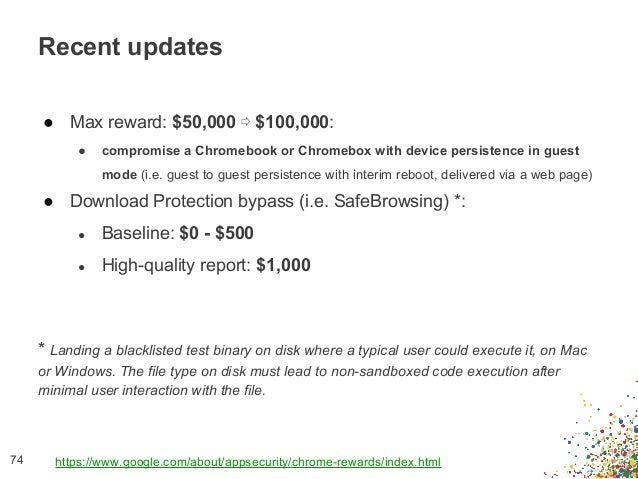Click the "Download Protection bypass" text
Screen dimensions: 638x479
tap(182, 201)
